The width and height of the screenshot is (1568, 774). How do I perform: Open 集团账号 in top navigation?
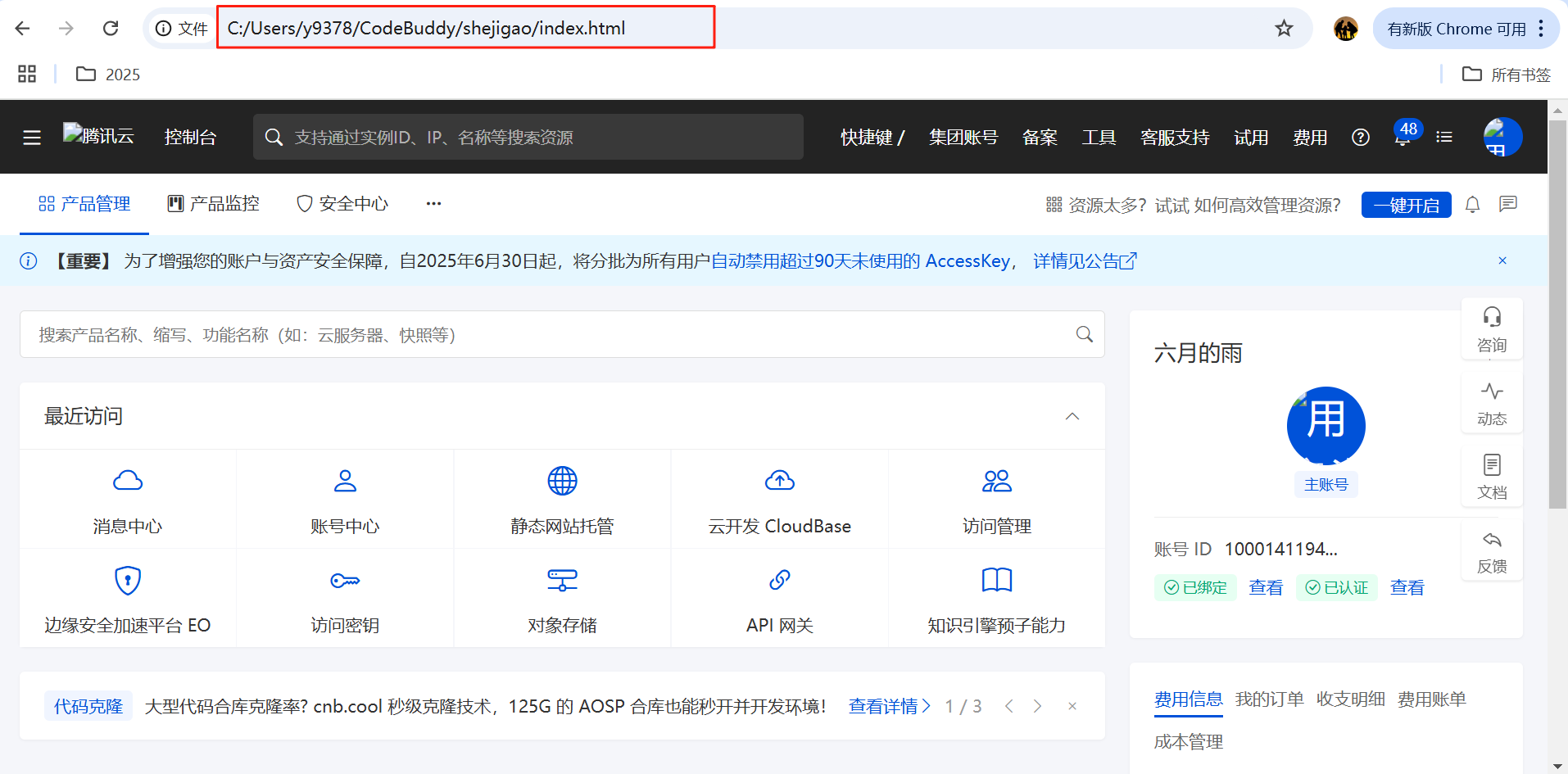click(x=963, y=138)
